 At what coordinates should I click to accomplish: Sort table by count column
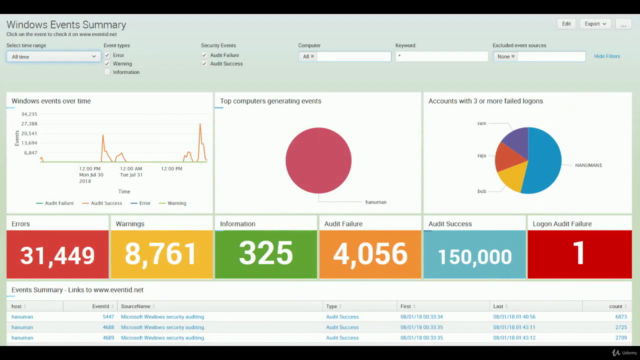[x=618, y=306]
